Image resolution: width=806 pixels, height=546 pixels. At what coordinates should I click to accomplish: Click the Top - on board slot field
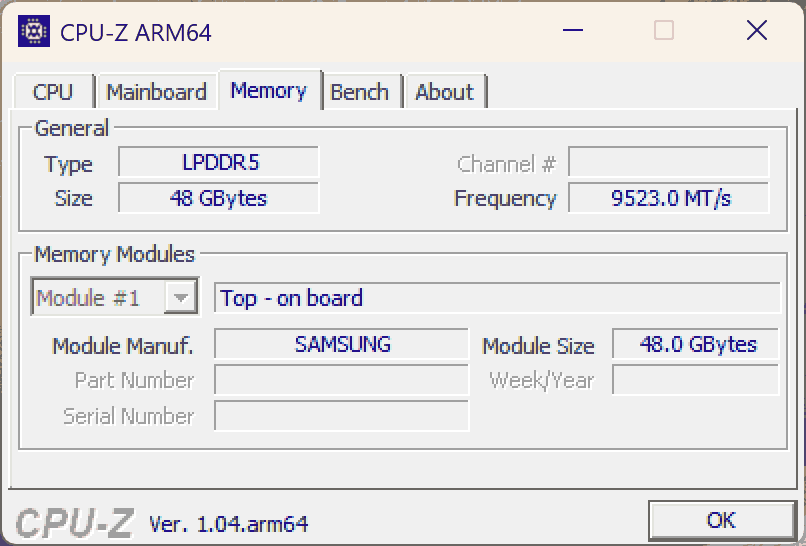(497, 298)
